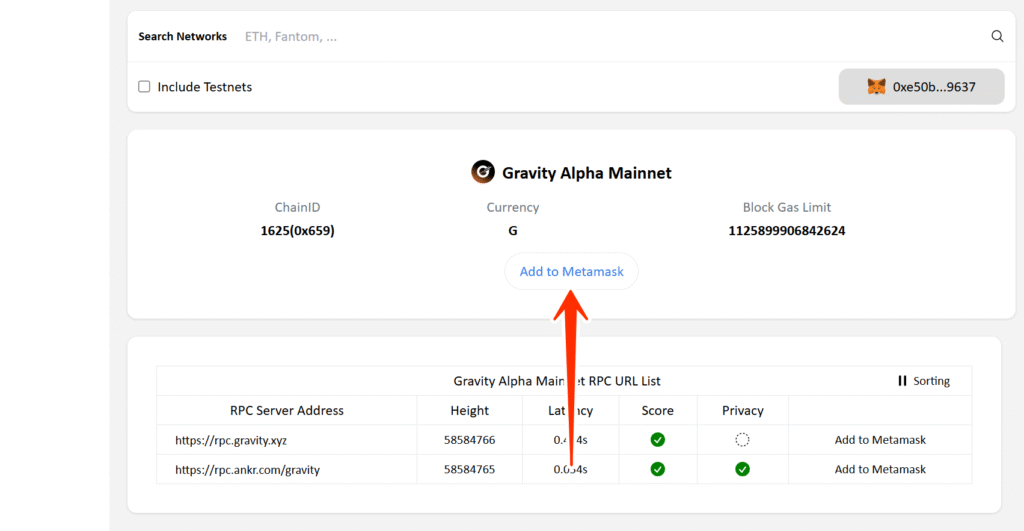Click dotted Privacy circle for rpc.gravity.xyz
The image size is (1024, 531).
(x=742, y=440)
